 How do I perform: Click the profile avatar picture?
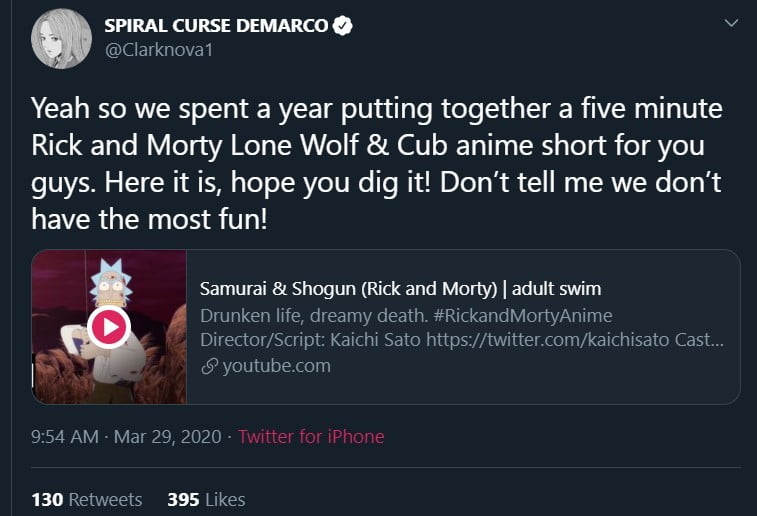tap(63, 39)
